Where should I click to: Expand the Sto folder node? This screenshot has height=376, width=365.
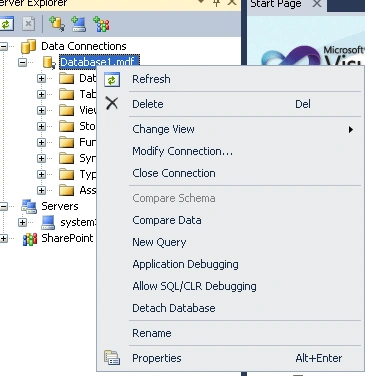41,126
